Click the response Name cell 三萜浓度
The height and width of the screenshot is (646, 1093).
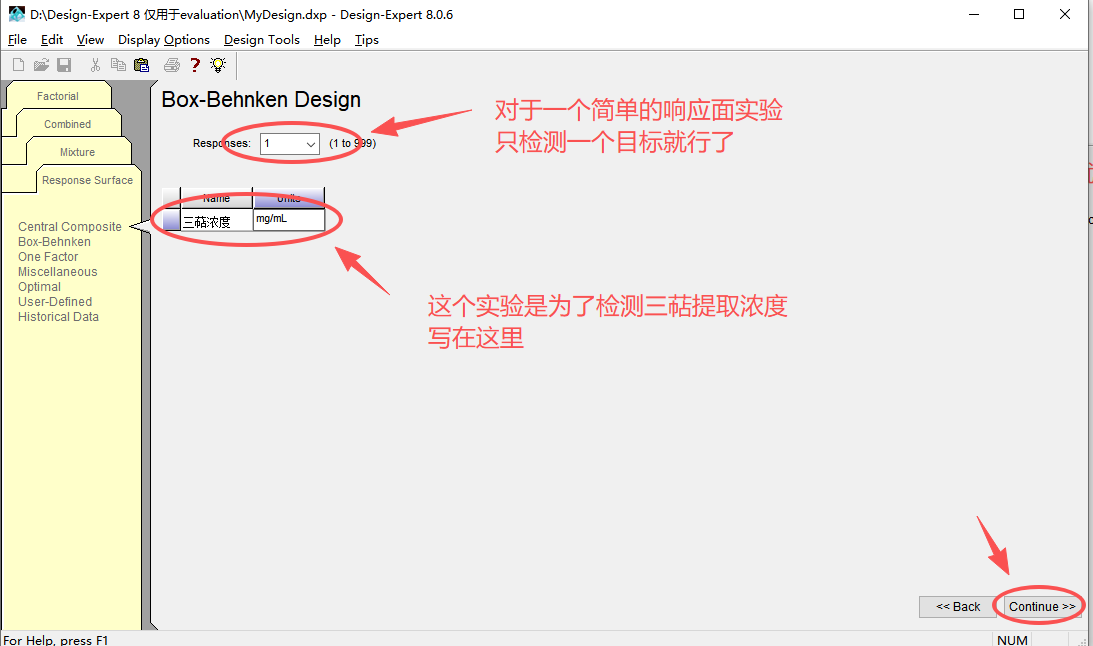pyautogui.click(x=216, y=222)
